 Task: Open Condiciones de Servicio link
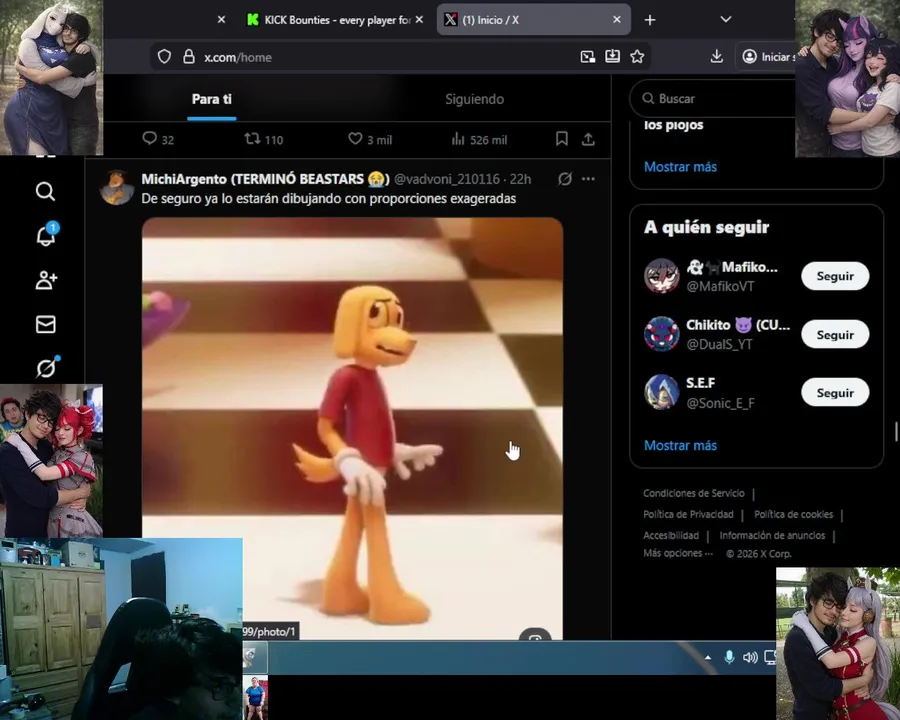(x=693, y=493)
